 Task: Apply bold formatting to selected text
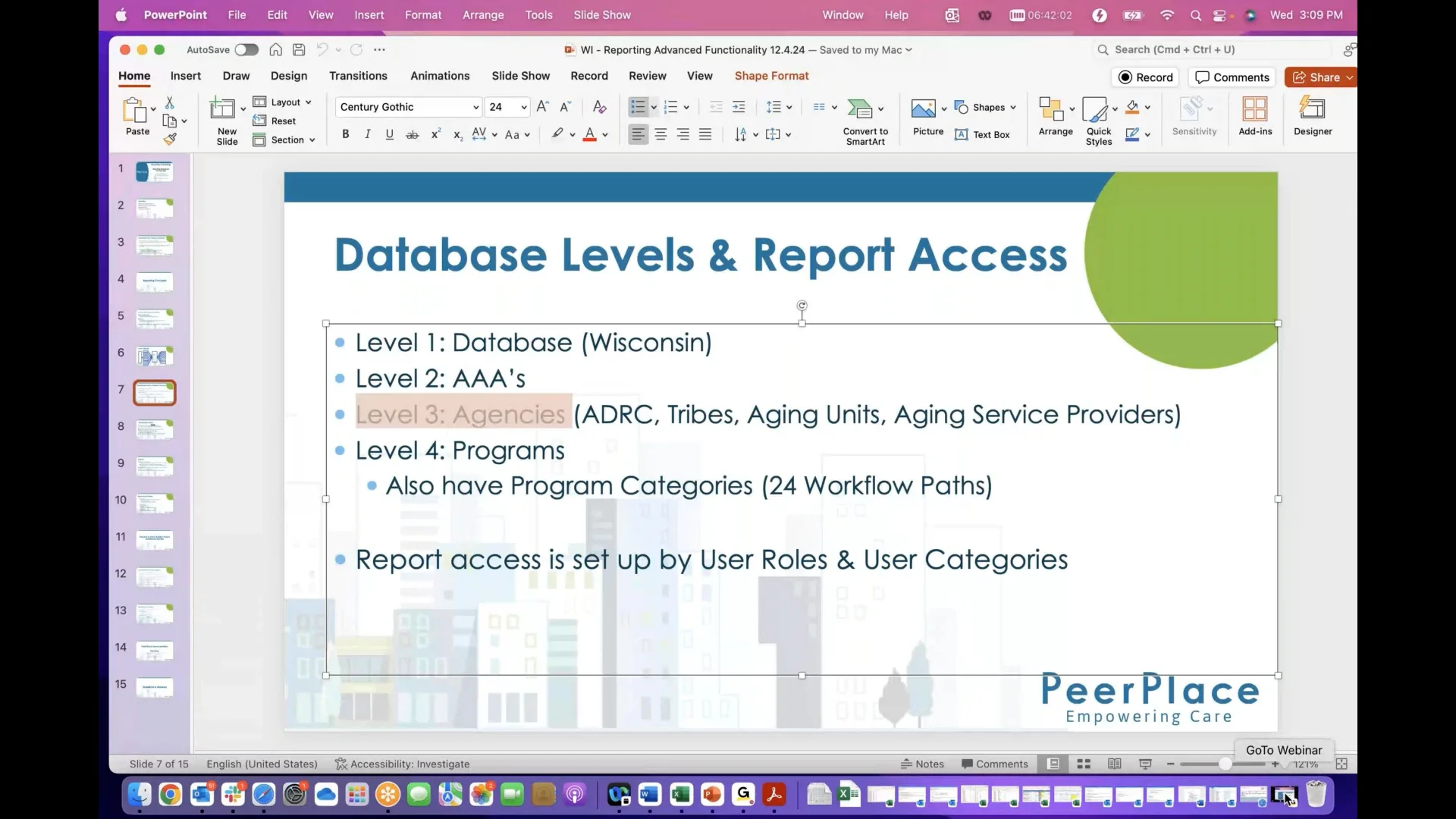click(x=346, y=134)
